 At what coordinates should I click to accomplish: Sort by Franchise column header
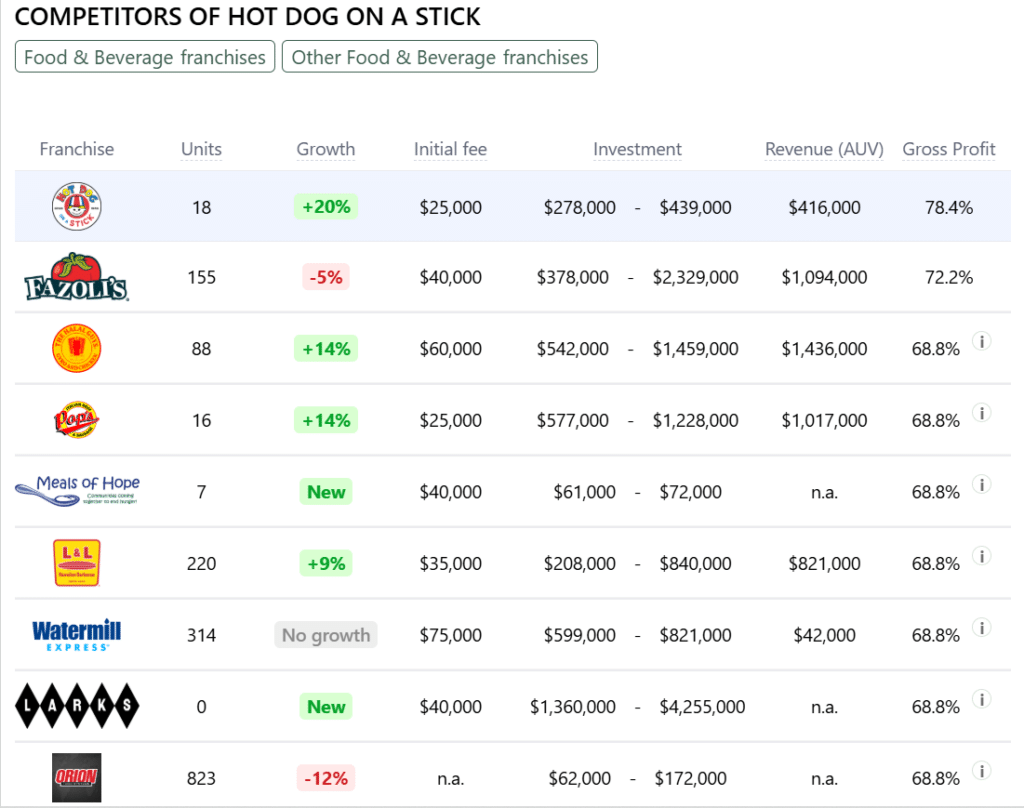(76, 149)
